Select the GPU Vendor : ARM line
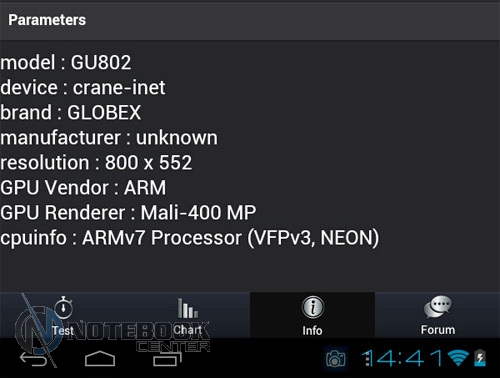 83,188
